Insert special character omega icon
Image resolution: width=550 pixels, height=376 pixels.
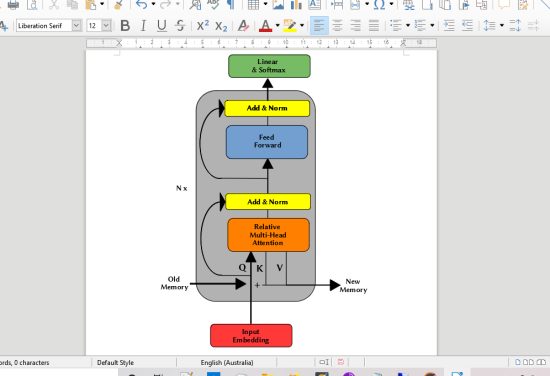click(379, 5)
